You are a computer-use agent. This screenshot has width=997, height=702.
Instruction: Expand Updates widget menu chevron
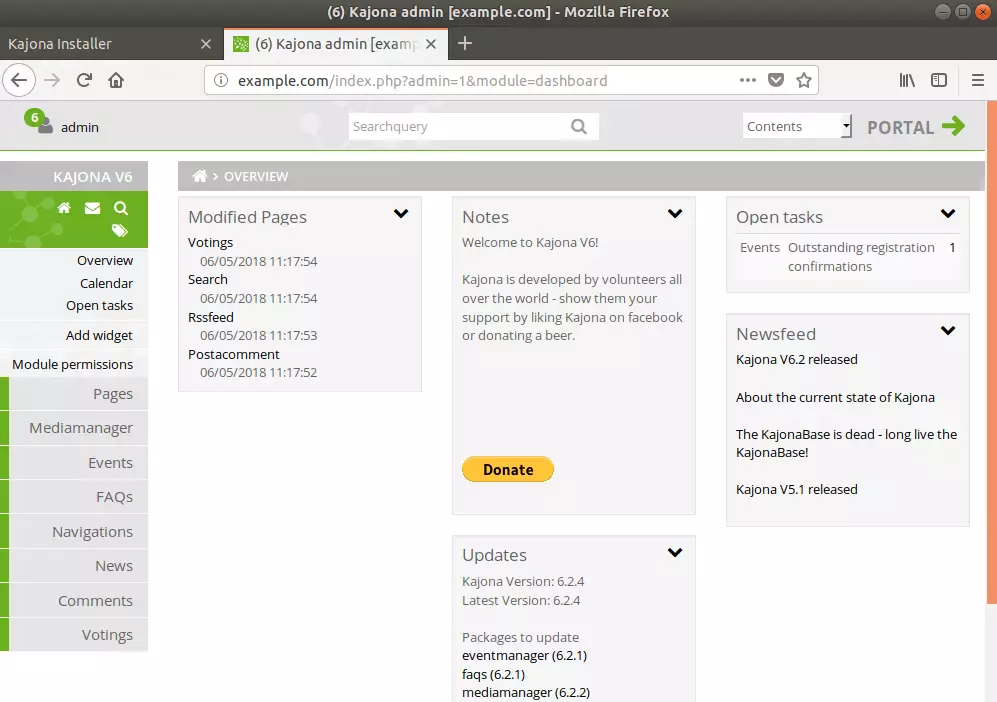pyautogui.click(x=675, y=553)
